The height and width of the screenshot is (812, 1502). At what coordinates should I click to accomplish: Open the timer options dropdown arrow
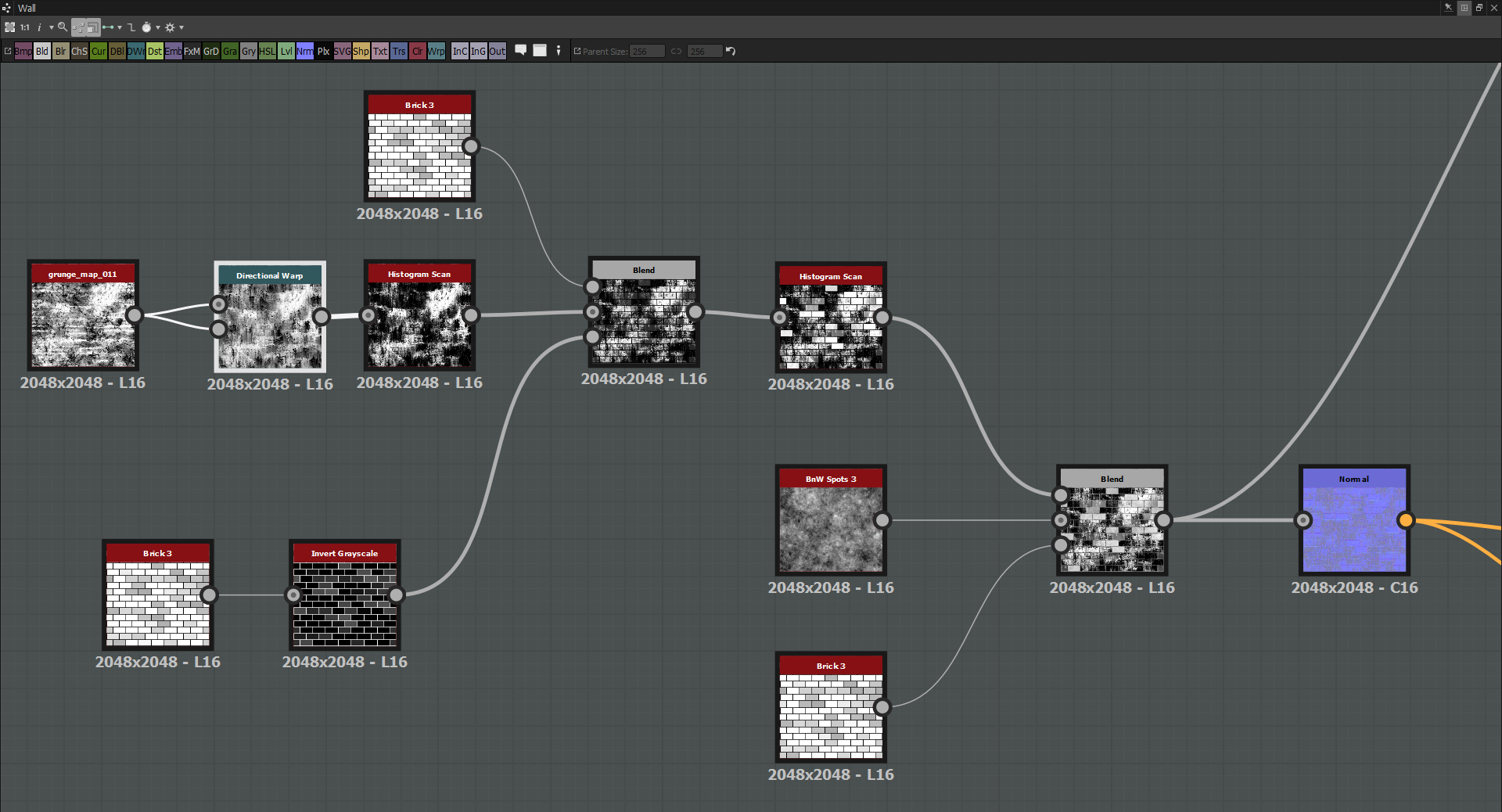[x=158, y=27]
